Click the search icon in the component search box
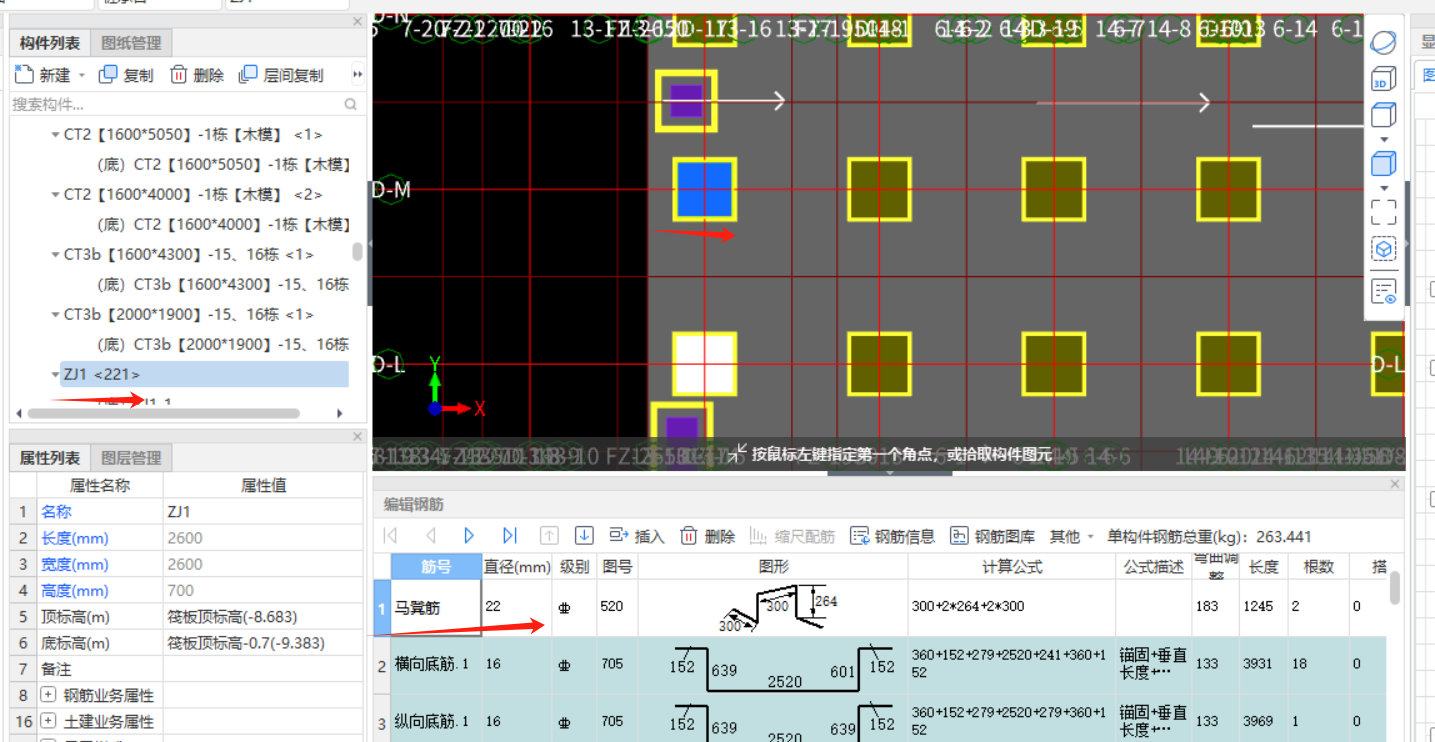This screenshot has height=742, width=1435. coord(351,104)
